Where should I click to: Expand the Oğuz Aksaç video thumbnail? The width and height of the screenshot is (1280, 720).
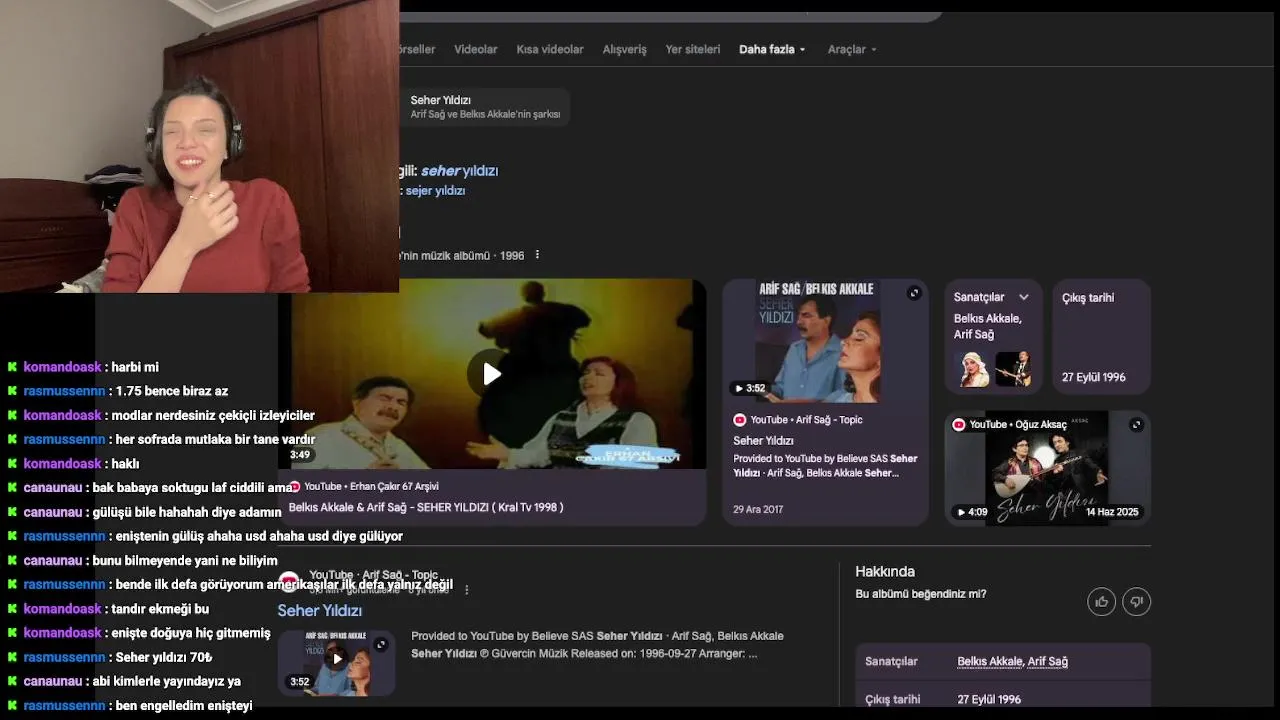[1136, 425]
